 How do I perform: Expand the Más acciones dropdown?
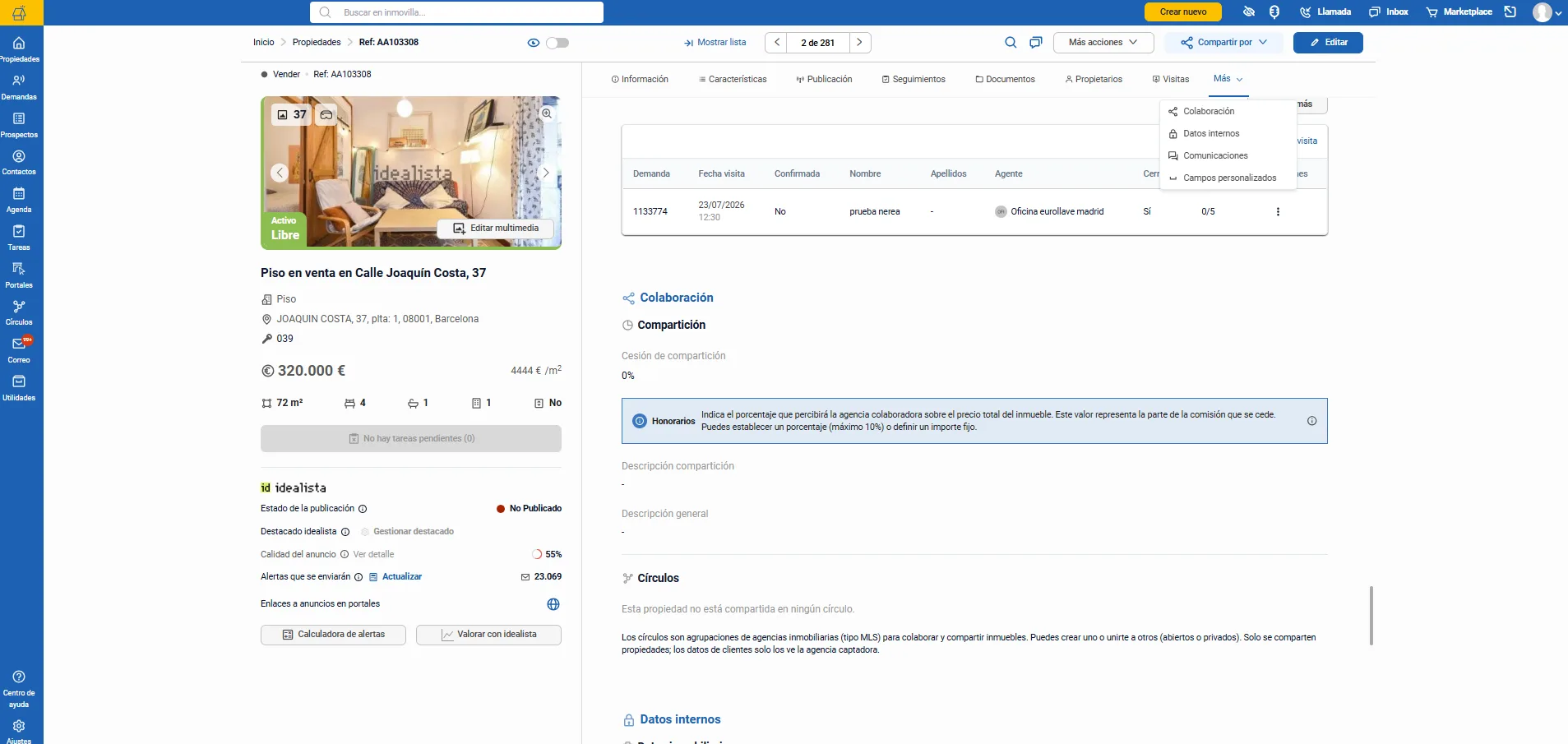(x=1103, y=43)
